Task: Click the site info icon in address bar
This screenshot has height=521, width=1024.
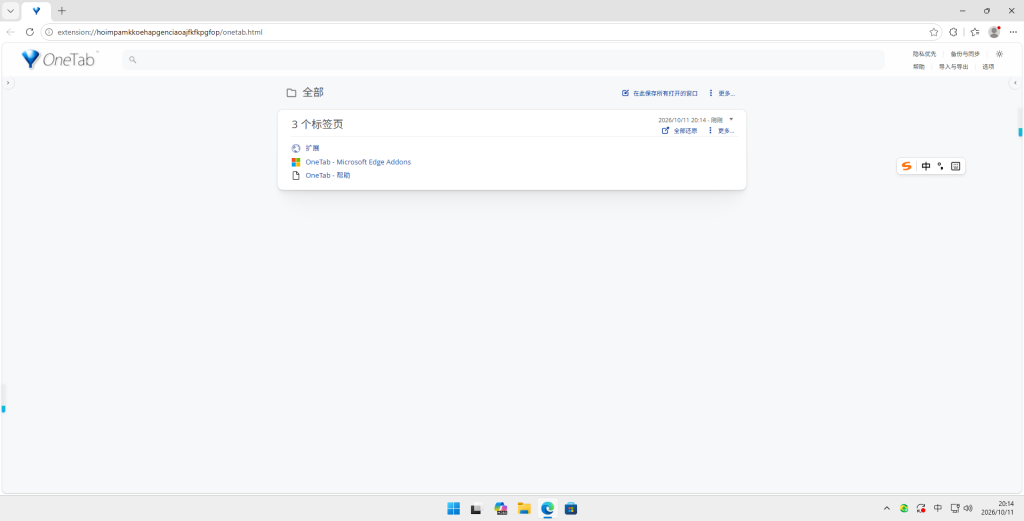Action: (x=49, y=32)
